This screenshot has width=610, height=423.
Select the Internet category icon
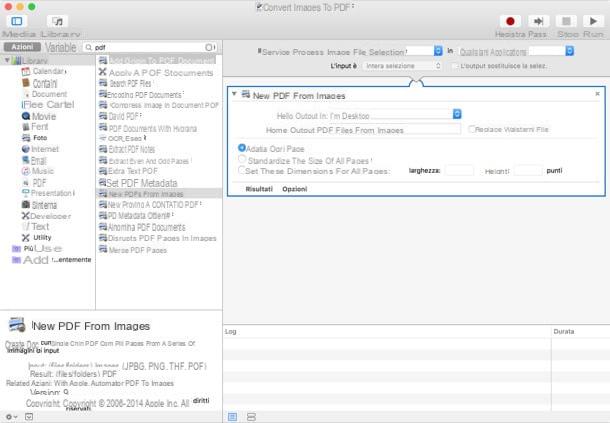pos(26,149)
